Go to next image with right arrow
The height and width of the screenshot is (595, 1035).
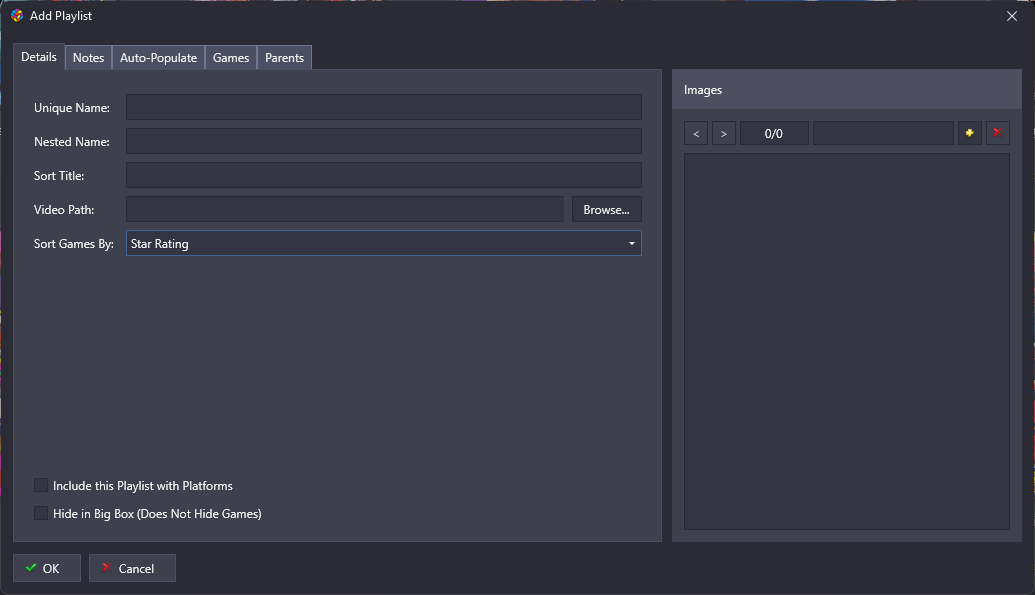[x=724, y=133]
